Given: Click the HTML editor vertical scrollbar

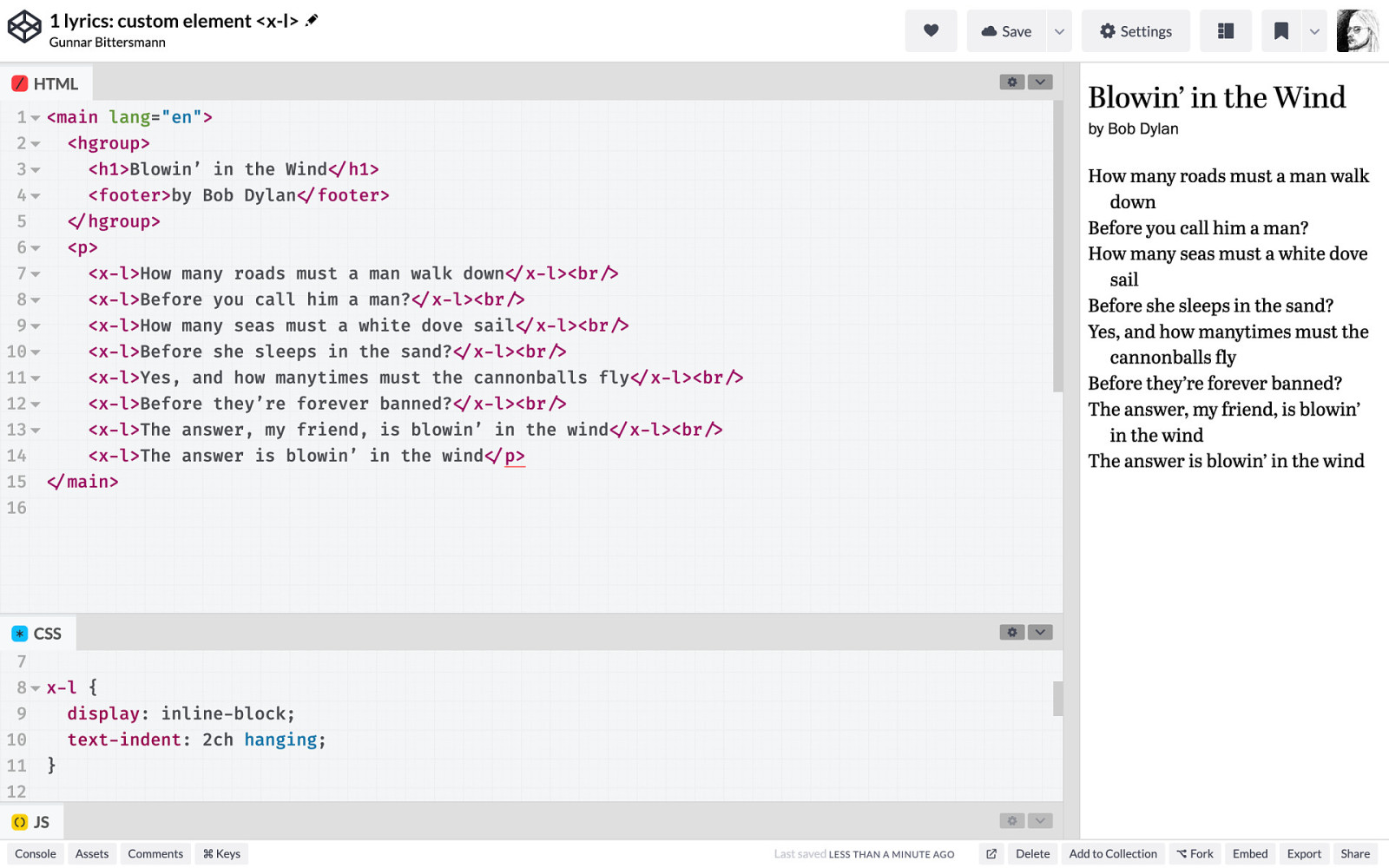Looking at the screenshot, I should pos(1057,246).
